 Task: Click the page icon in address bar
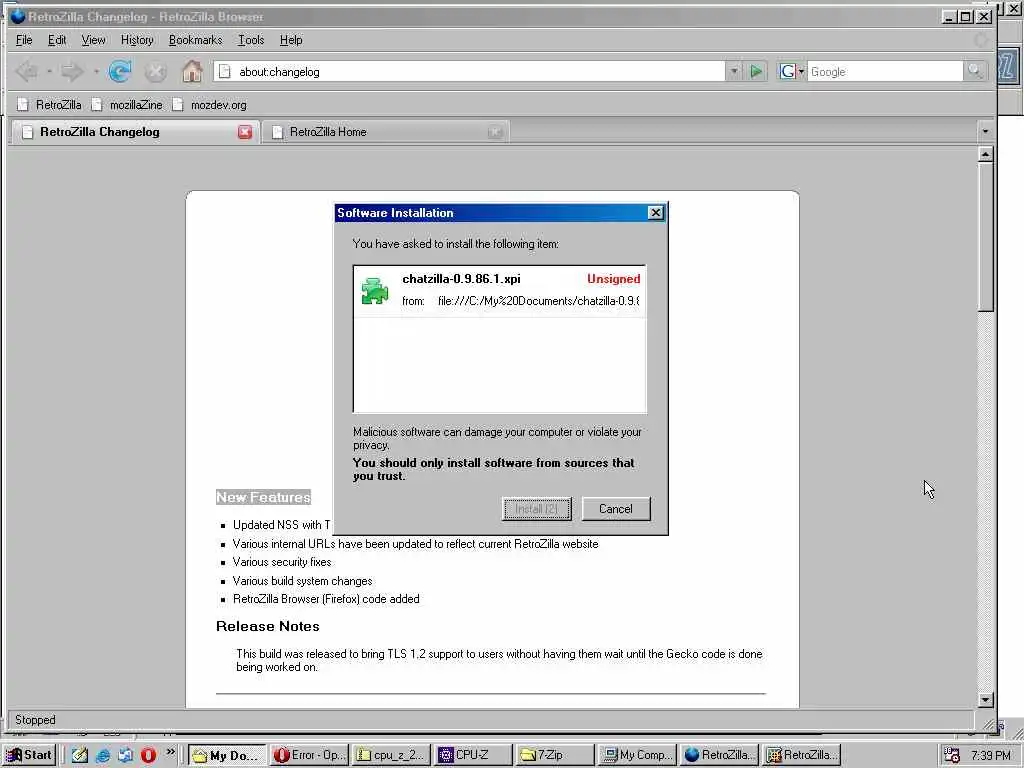[225, 71]
